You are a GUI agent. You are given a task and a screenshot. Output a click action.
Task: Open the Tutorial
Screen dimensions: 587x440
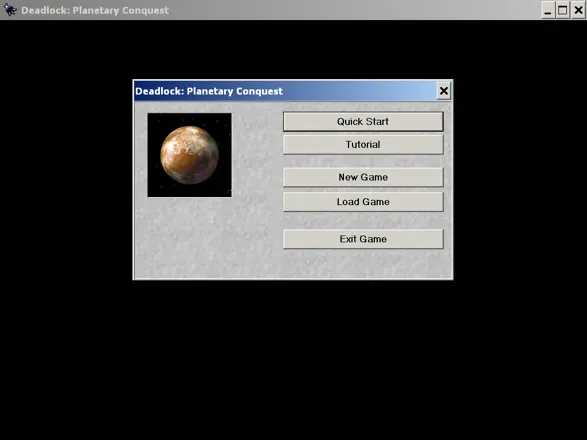[x=363, y=145]
